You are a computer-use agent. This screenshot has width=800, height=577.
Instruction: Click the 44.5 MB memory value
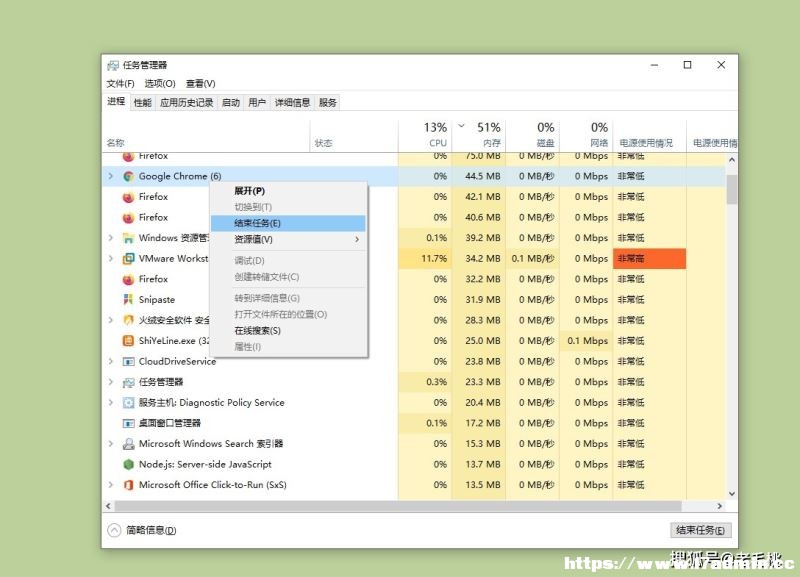[x=482, y=176]
